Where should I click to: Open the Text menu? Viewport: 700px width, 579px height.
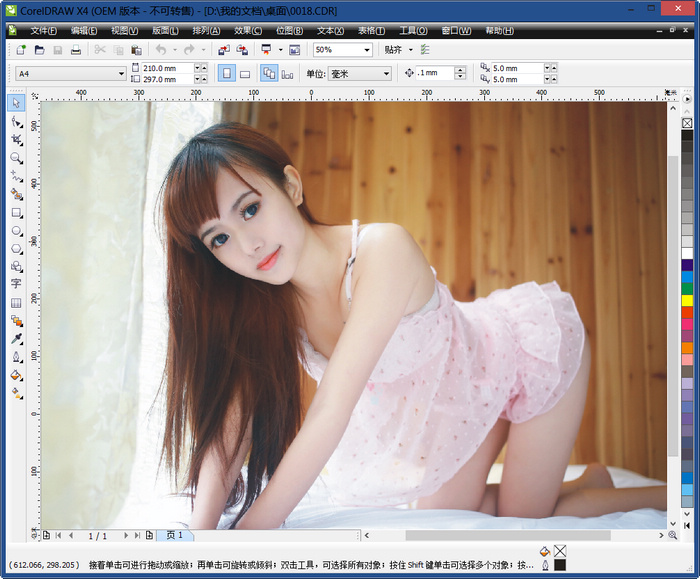[x=330, y=30]
